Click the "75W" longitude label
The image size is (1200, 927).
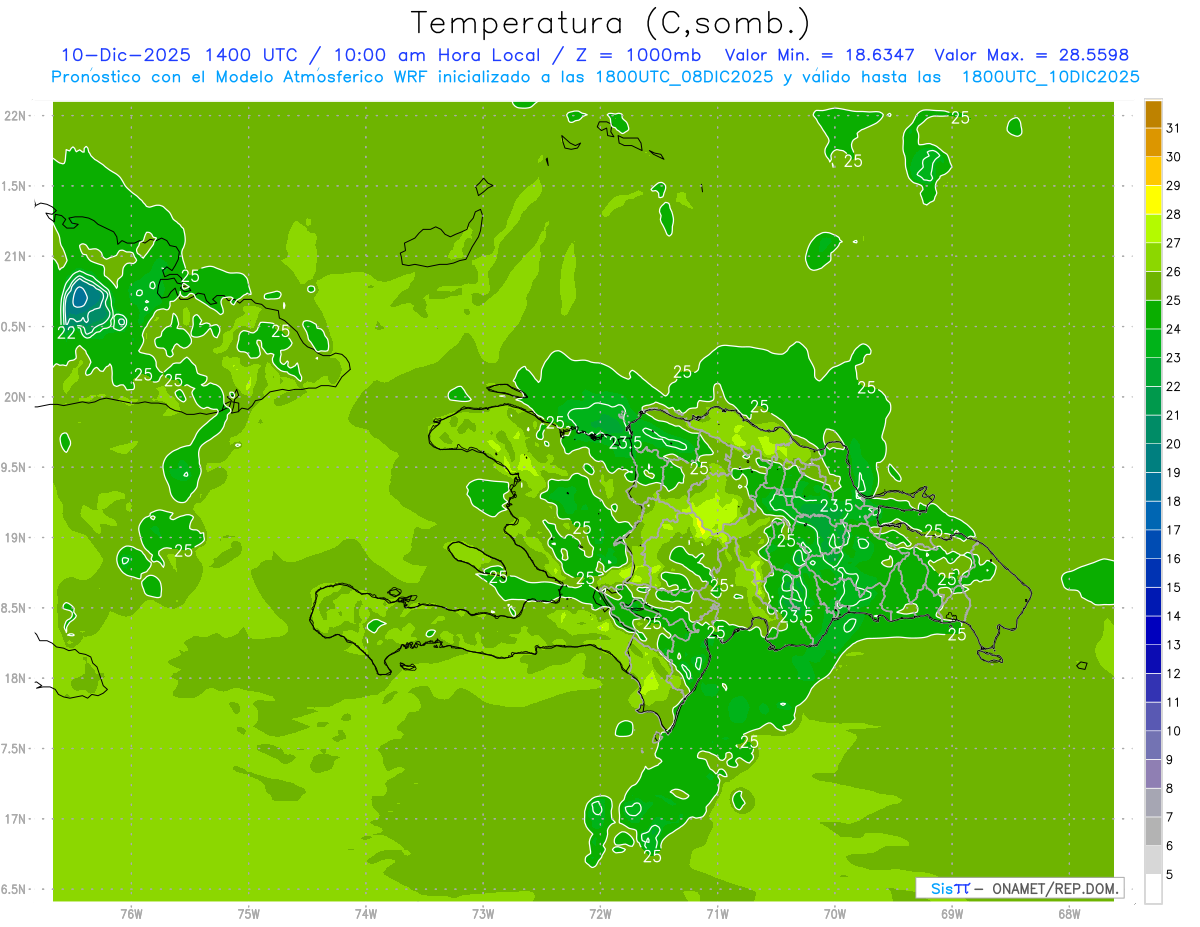click(248, 913)
